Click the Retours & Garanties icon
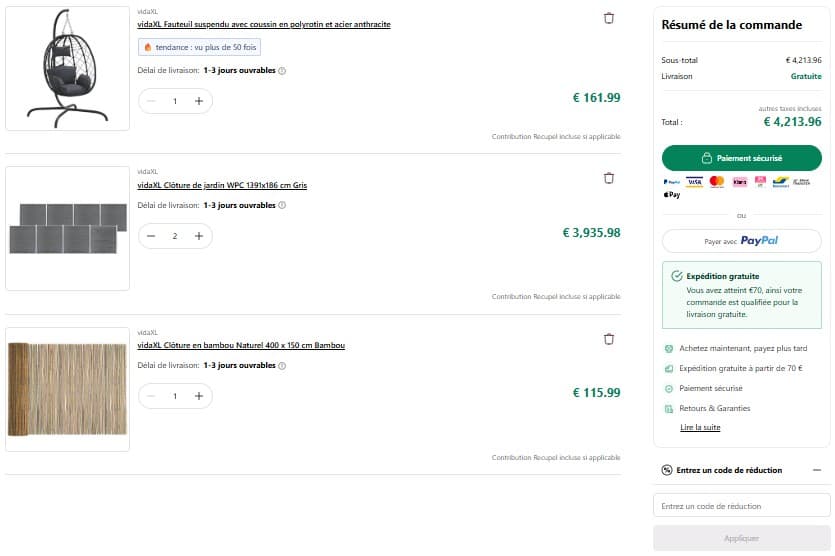The width and height of the screenshot is (835, 556). point(669,408)
